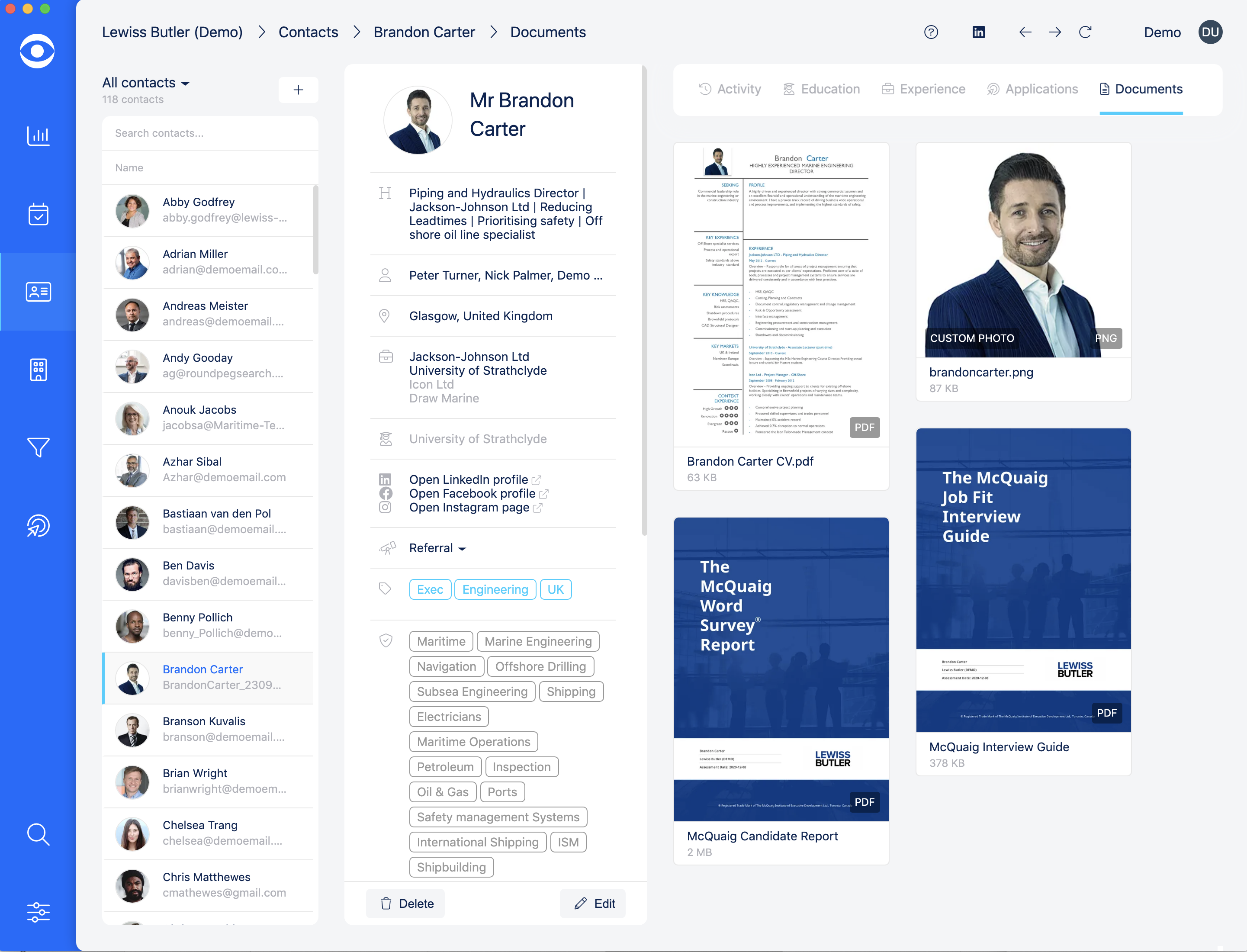Open the Referral source dropdown
This screenshot has width=1247, height=952.
click(437, 548)
